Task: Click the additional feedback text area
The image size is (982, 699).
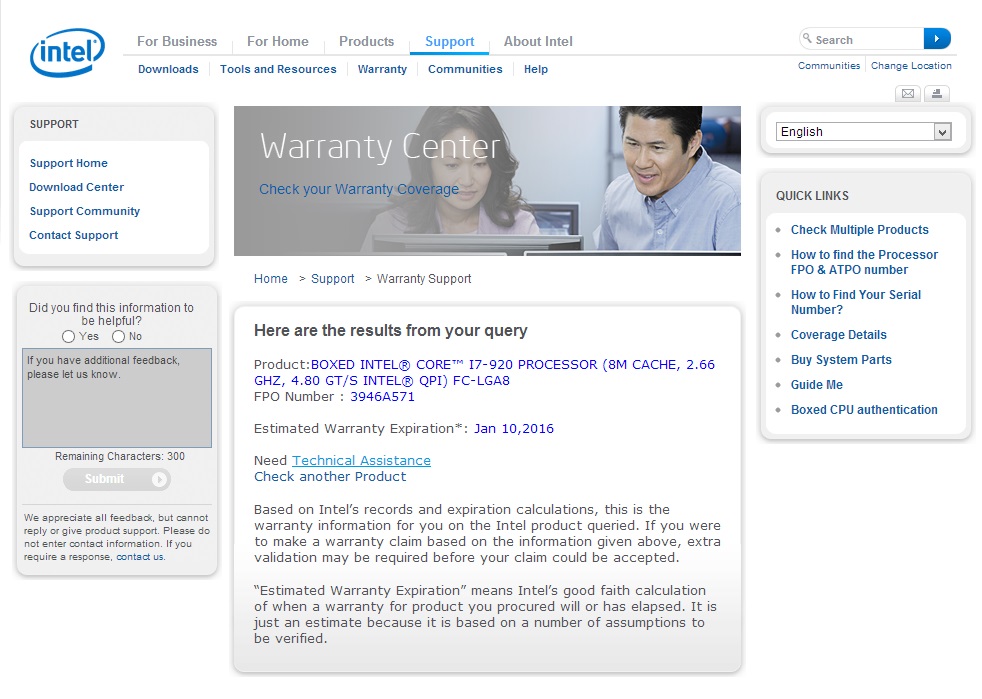Action: point(117,398)
